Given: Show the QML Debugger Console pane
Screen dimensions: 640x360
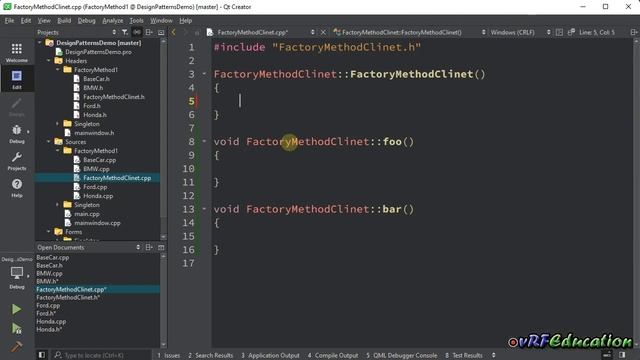Looking at the screenshot, I should 402,355.
